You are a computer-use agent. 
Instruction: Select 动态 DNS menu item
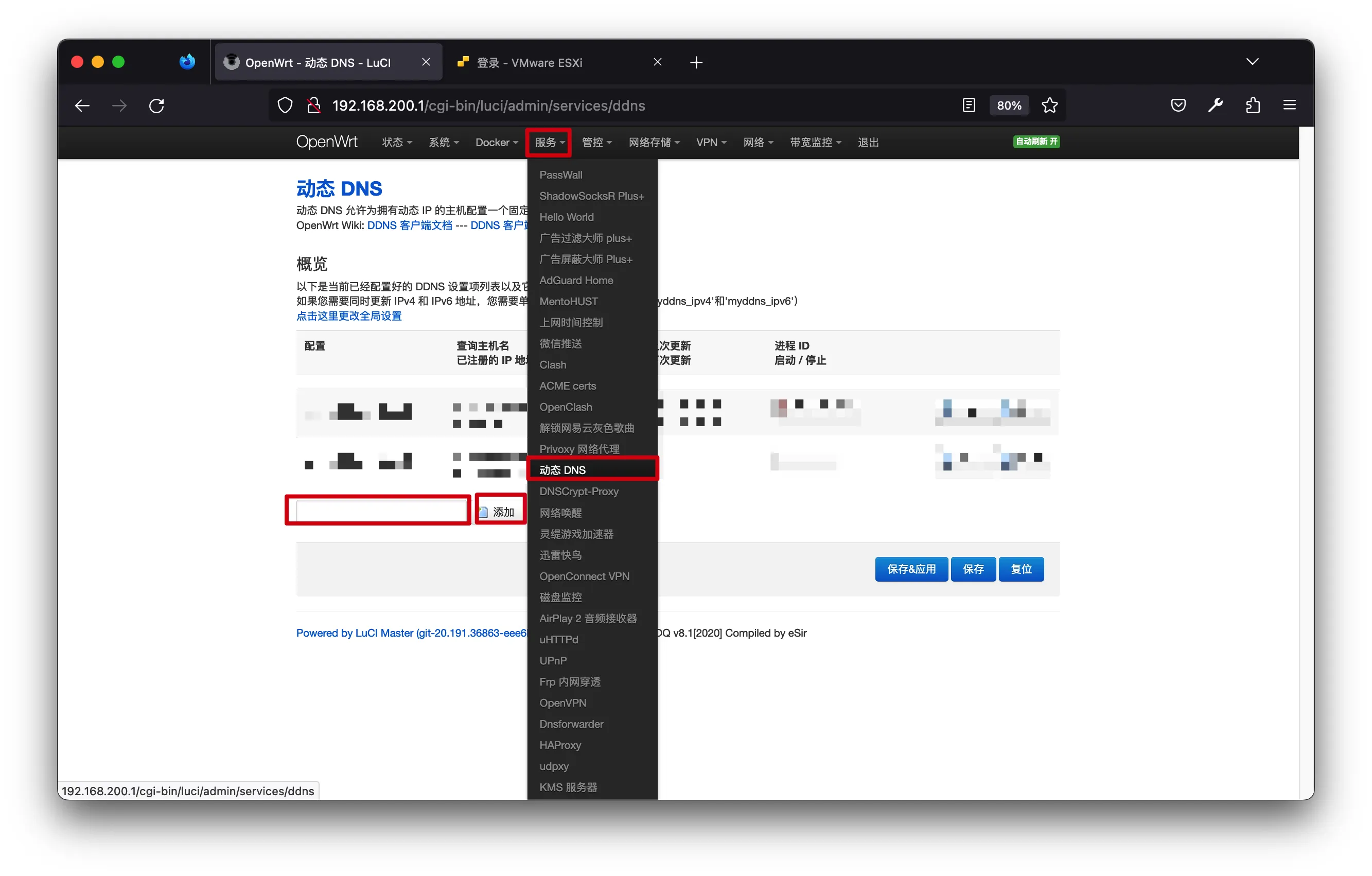[592, 469]
